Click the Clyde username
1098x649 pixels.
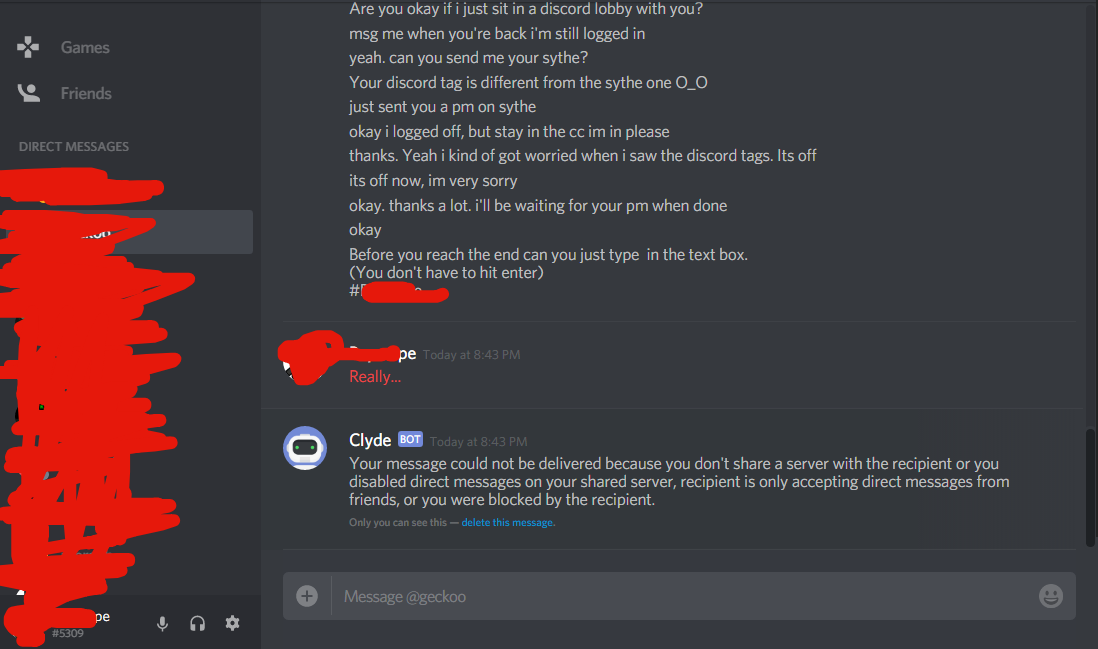tap(370, 440)
